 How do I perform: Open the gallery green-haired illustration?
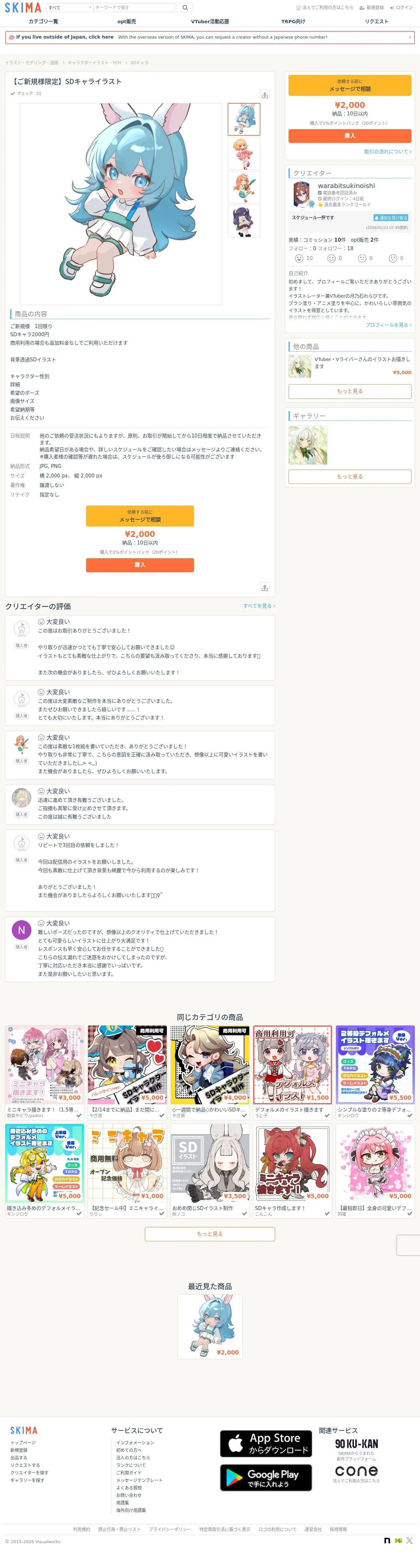point(308,445)
